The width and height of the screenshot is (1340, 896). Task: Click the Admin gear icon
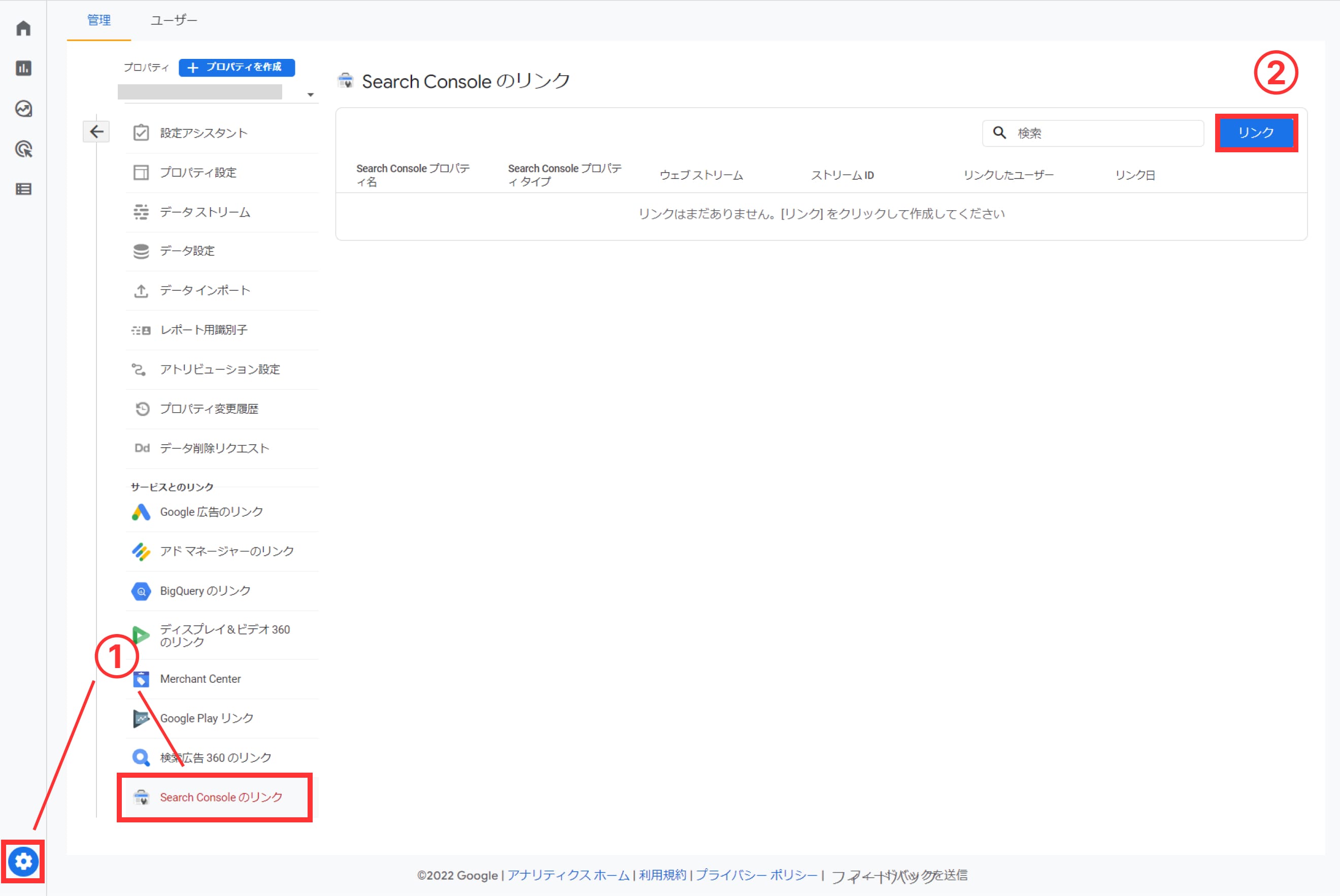pyautogui.click(x=23, y=861)
